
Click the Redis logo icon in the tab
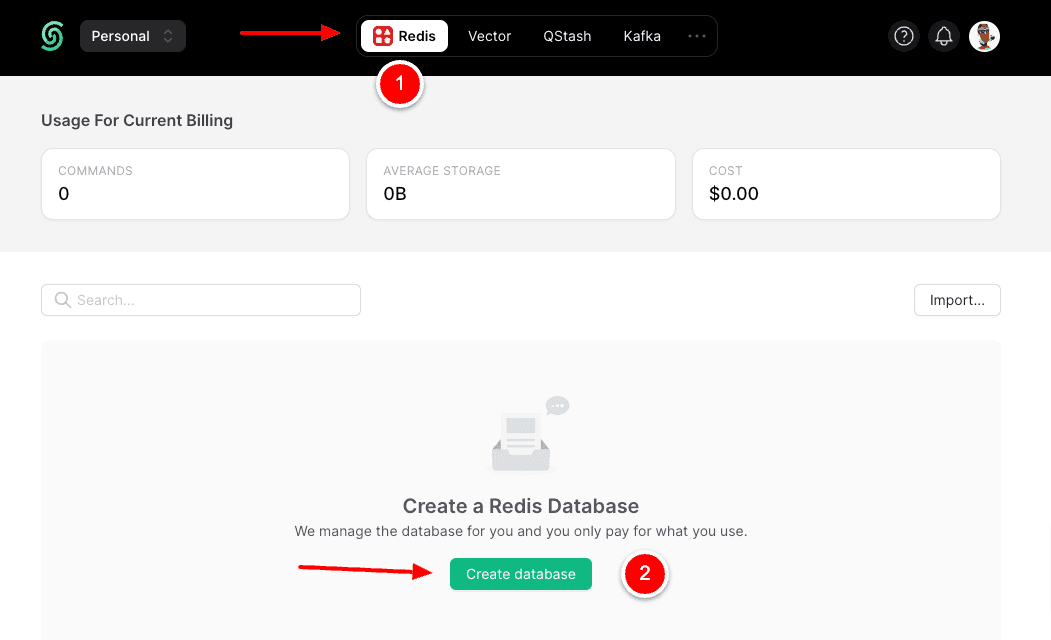tap(383, 35)
